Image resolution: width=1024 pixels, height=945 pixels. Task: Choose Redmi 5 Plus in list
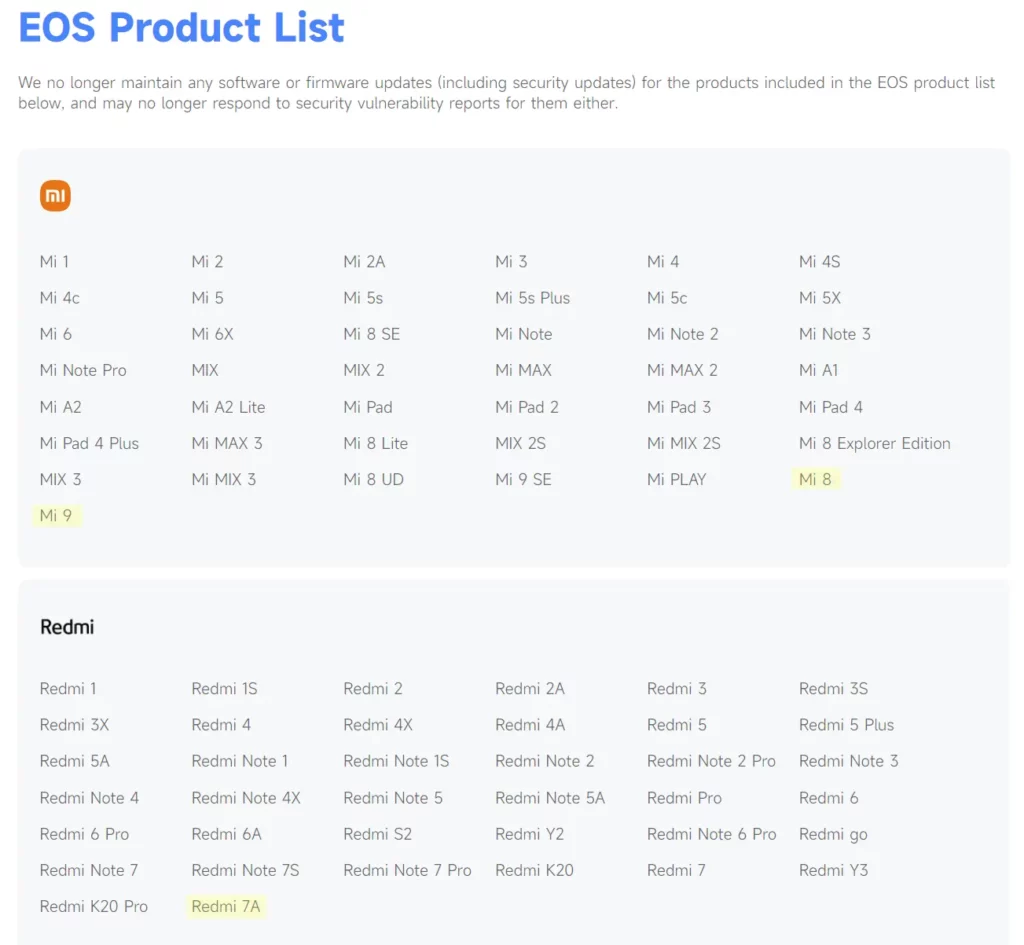pos(846,725)
